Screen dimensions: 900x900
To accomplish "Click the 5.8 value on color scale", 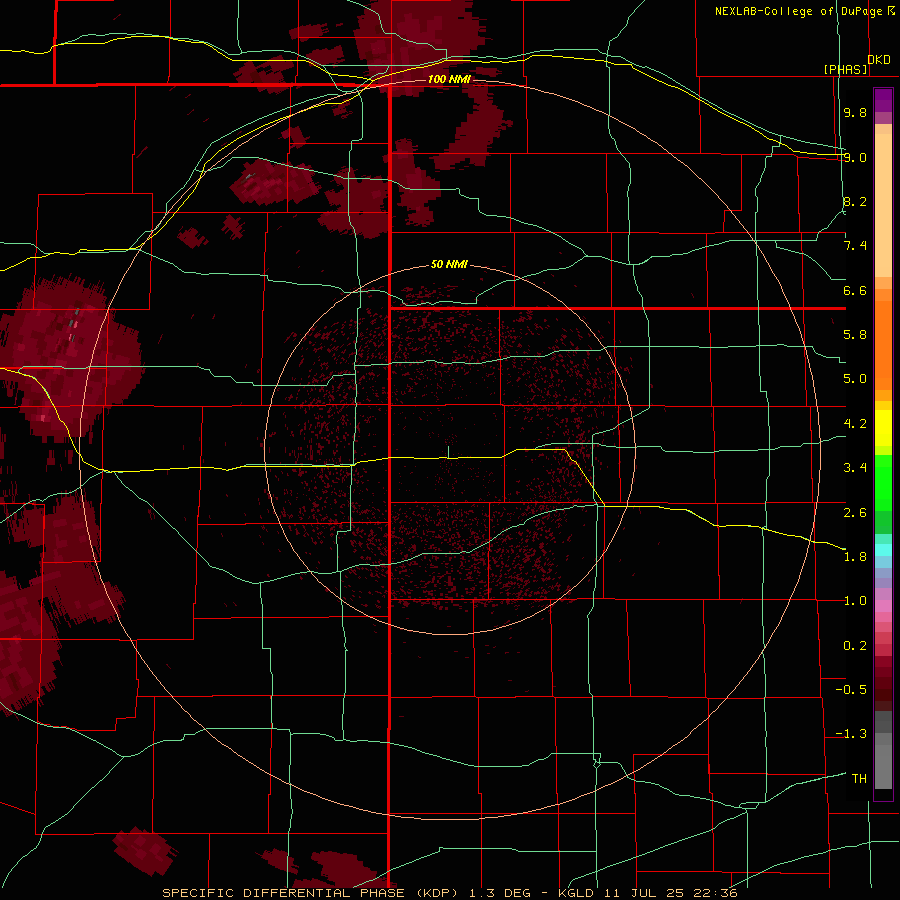I will point(855,335).
